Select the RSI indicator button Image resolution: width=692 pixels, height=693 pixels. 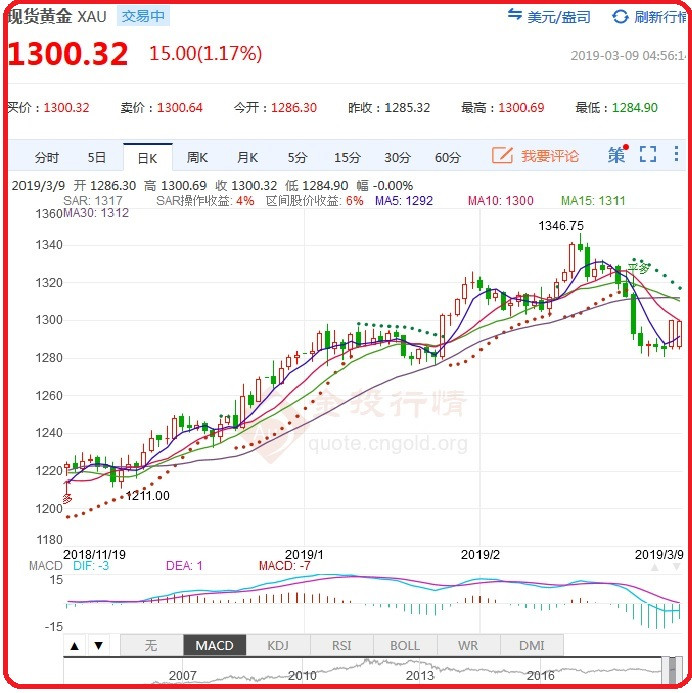point(342,646)
